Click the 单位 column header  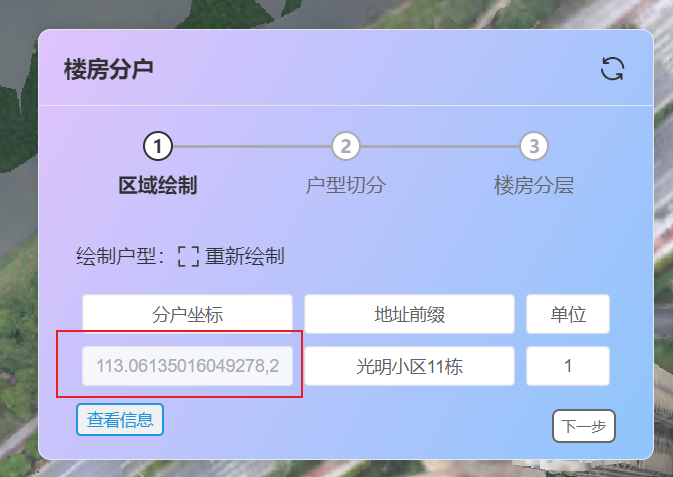point(568,314)
